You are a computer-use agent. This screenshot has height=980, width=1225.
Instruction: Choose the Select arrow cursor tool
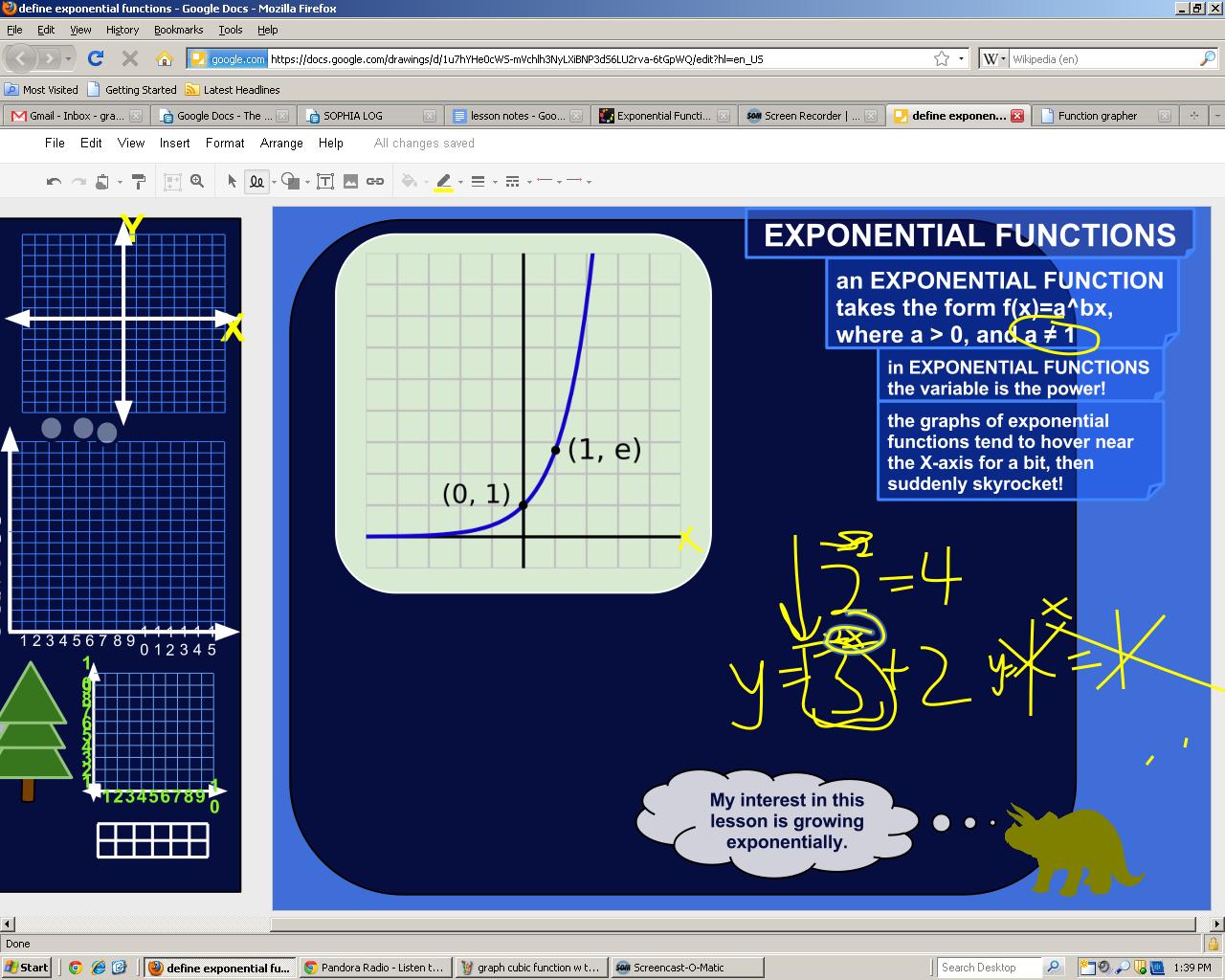232,181
